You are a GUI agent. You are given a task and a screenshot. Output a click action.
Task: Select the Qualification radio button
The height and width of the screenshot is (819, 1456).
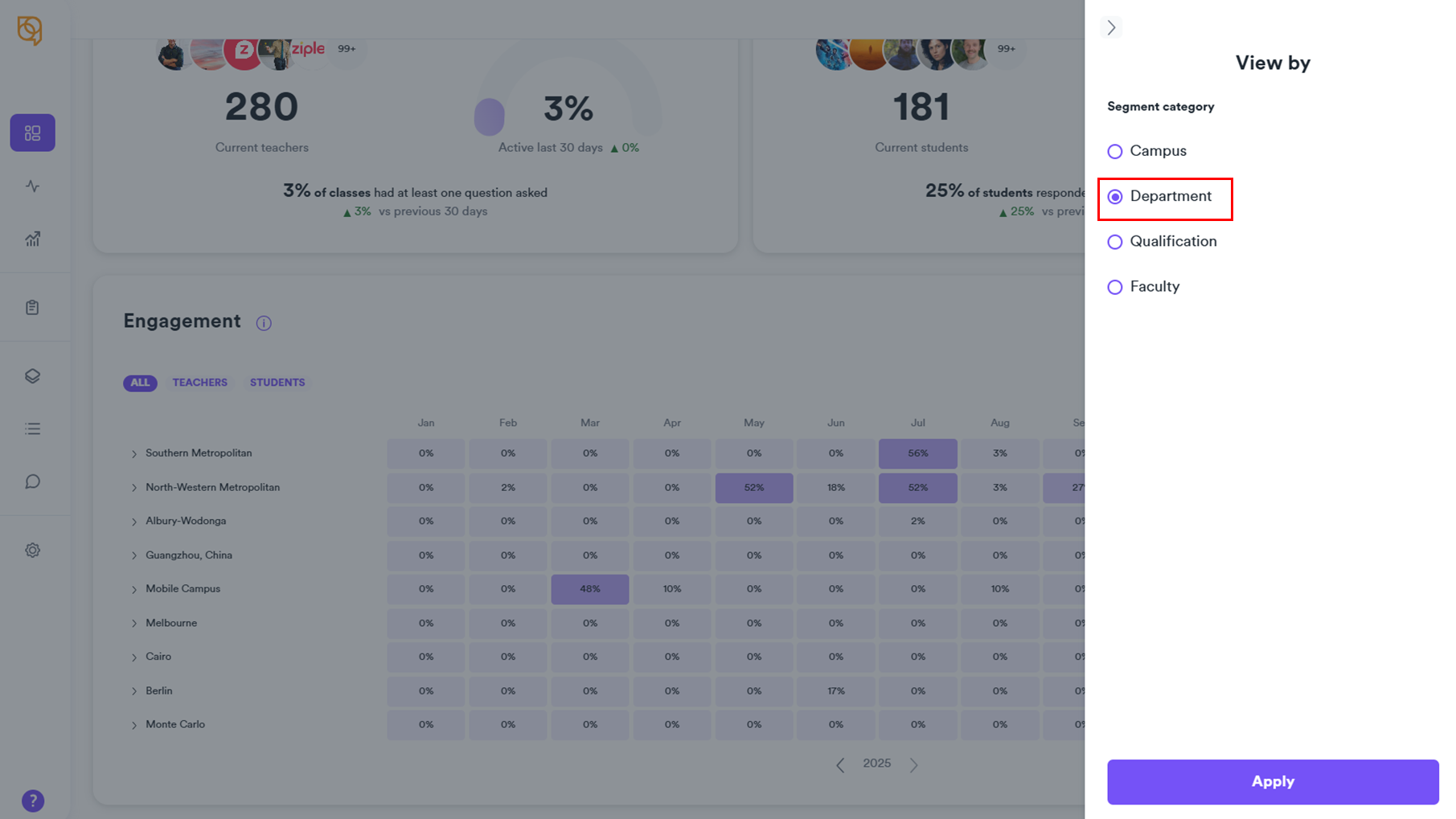(1115, 242)
